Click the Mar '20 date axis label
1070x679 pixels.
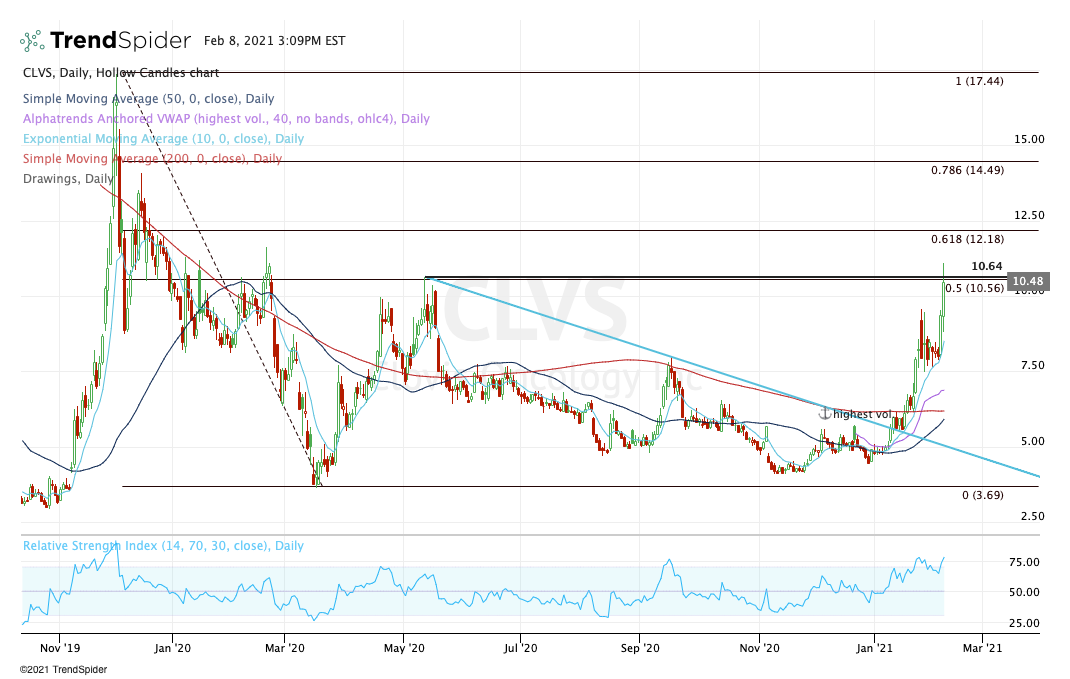285,648
